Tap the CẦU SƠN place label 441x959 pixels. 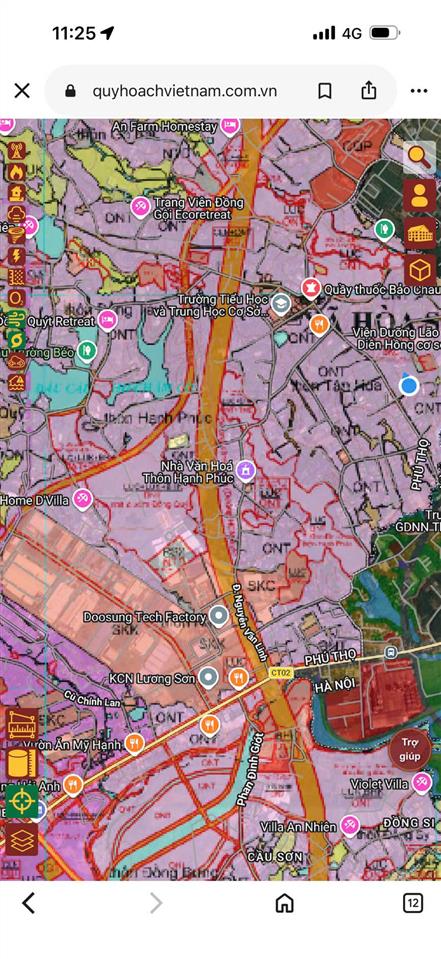(x=275, y=856)
